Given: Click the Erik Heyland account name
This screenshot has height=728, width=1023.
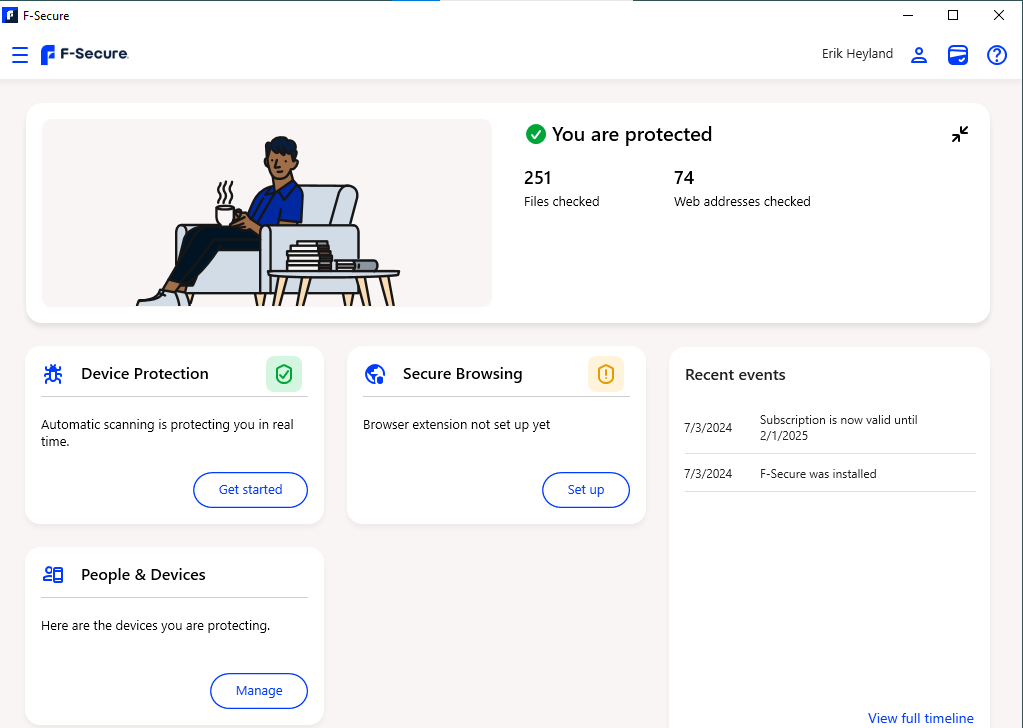Looking at the screenshot, I should (857, 54).
